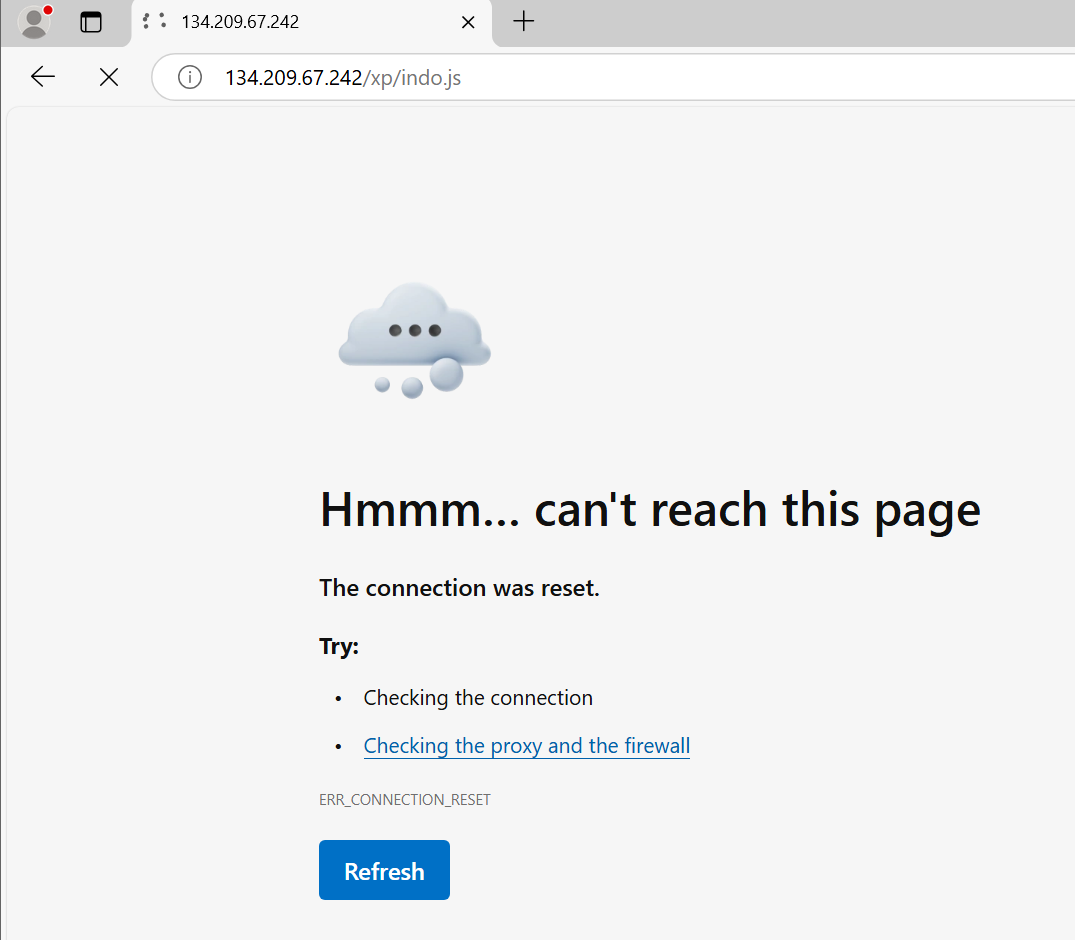Image resolution: width=1075 pixels, height=940 pixels.
Task: Open the profile avatar icon
Action: click(x=34, y=22)
